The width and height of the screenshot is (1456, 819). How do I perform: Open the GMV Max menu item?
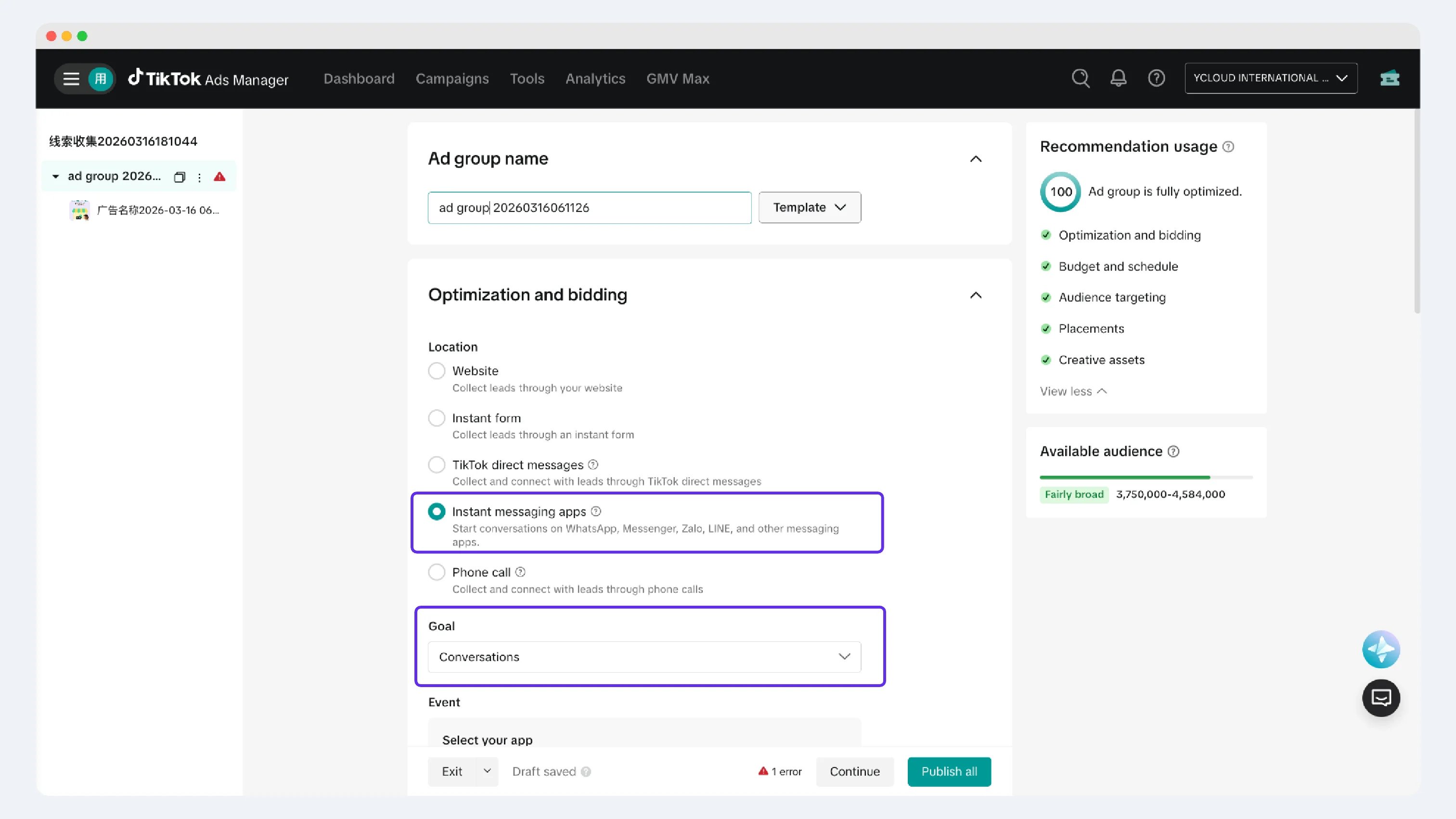[x=678, y=78]
